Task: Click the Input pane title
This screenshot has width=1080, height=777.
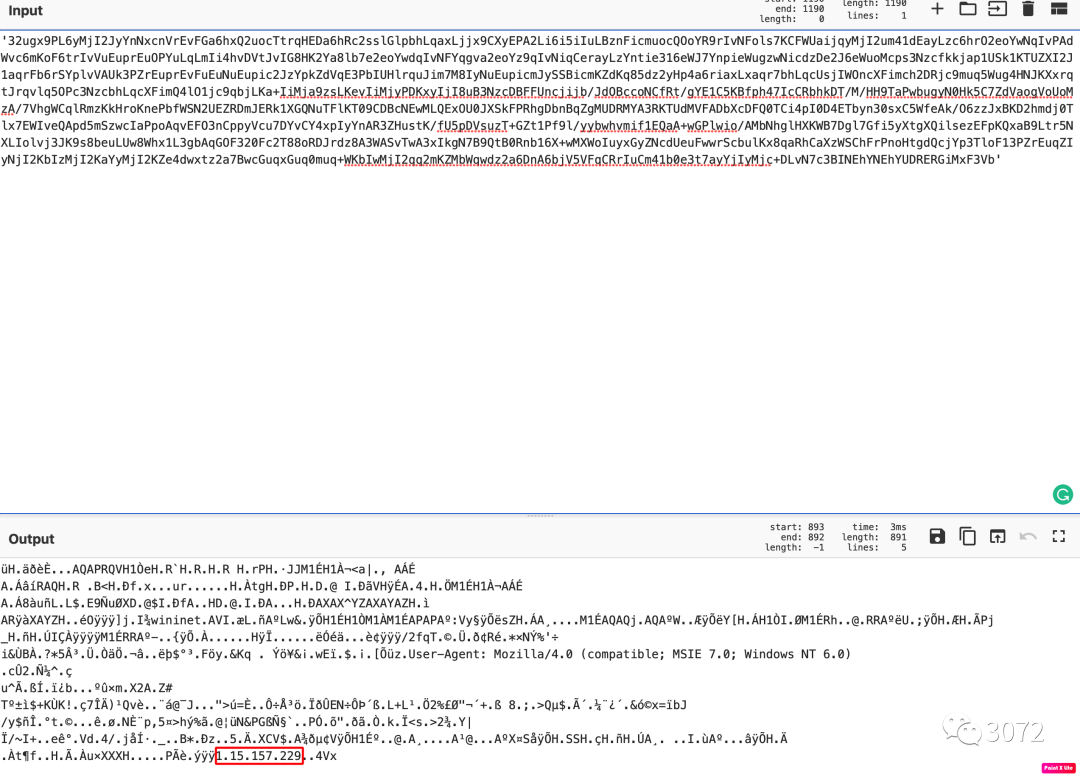Action: click(x=25, y=10)
